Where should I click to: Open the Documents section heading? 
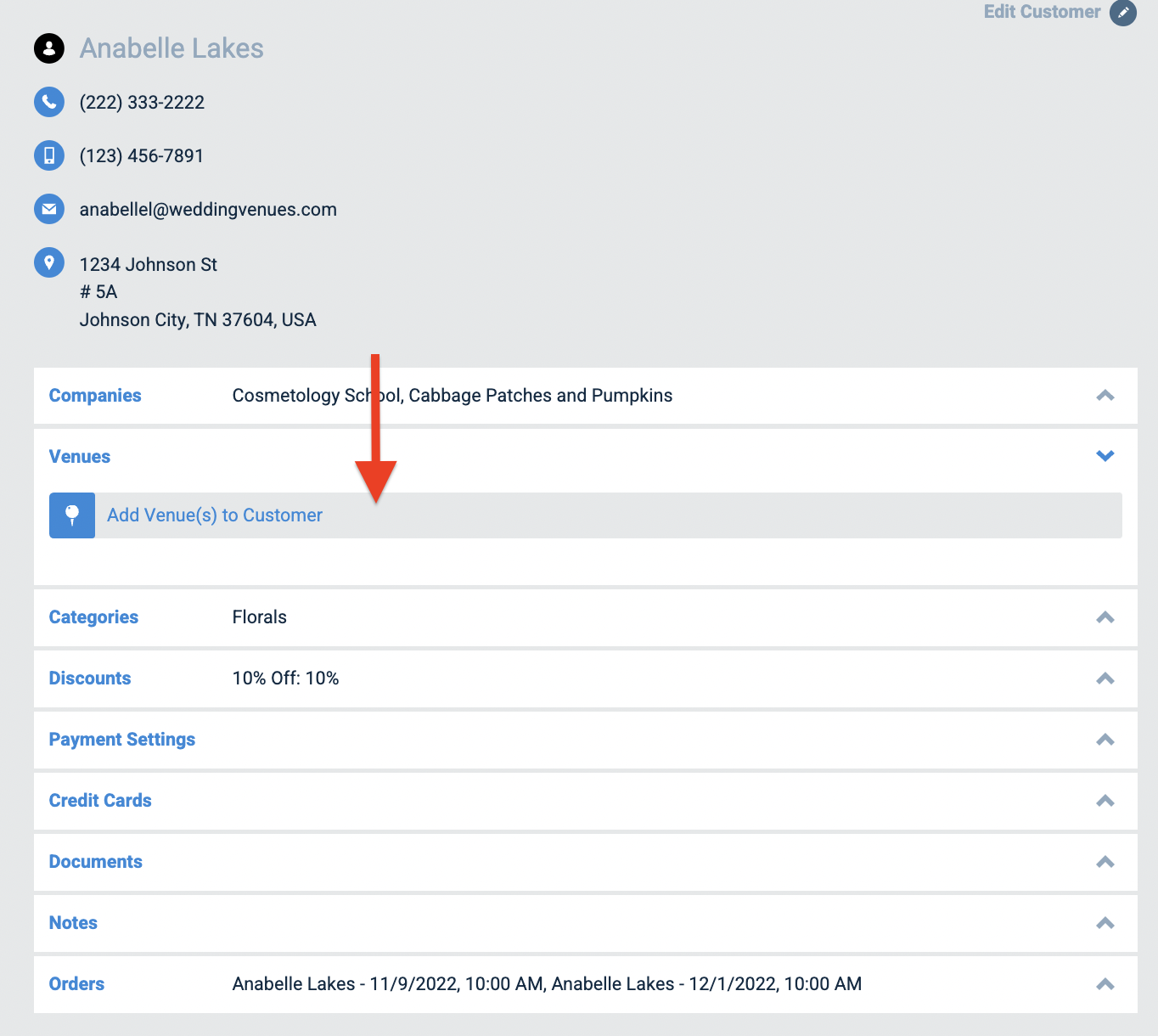[96, 862]
